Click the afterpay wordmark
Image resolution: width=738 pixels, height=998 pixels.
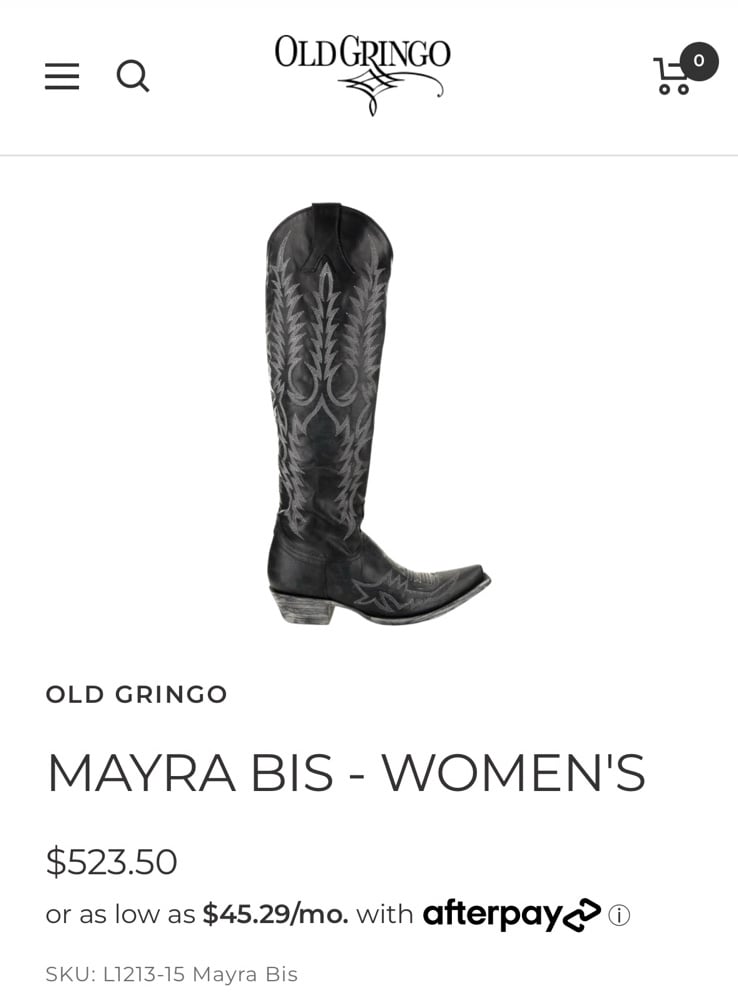pos(493,915)
